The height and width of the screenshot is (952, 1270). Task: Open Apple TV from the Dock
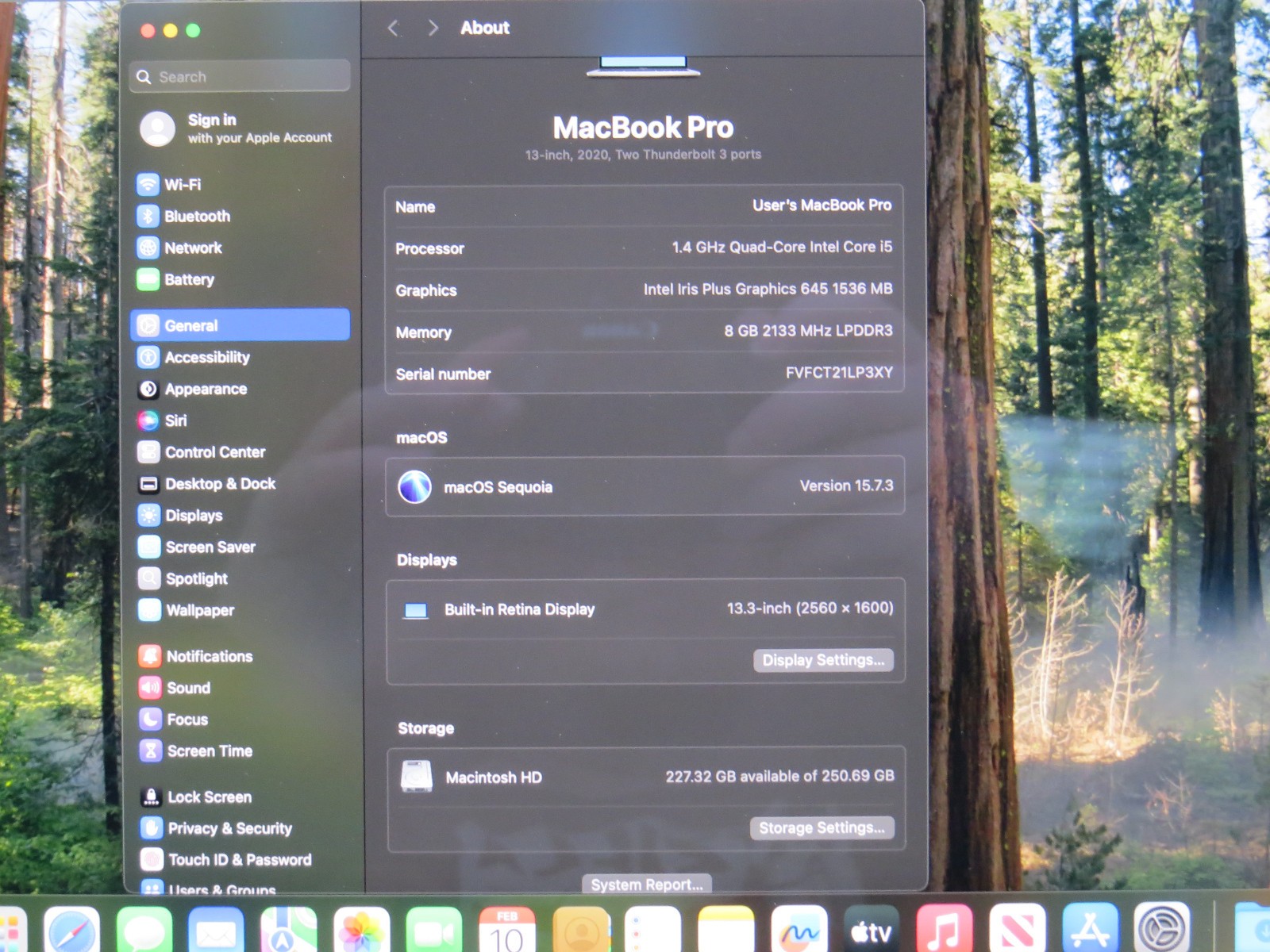point(872,930)
